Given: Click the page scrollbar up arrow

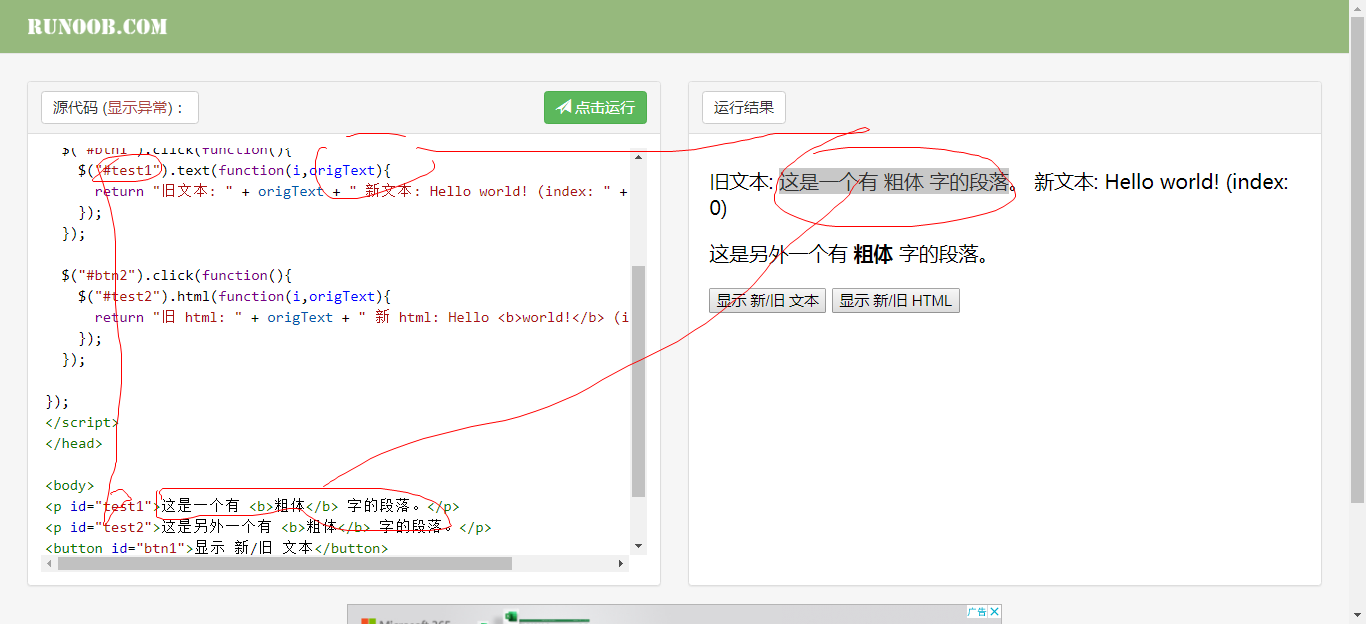Looking at the screenshot, I should coord(1357,8).
